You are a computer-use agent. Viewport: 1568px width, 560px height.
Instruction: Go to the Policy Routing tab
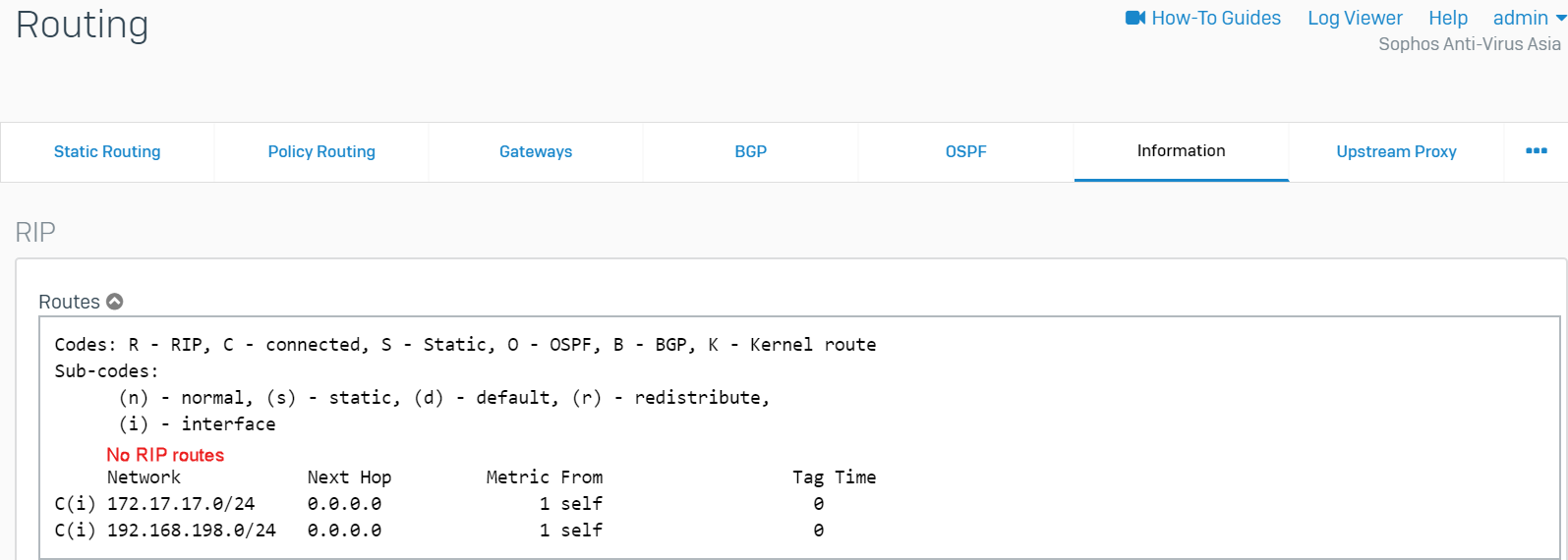pyautogui.click(x=321, y=151)
